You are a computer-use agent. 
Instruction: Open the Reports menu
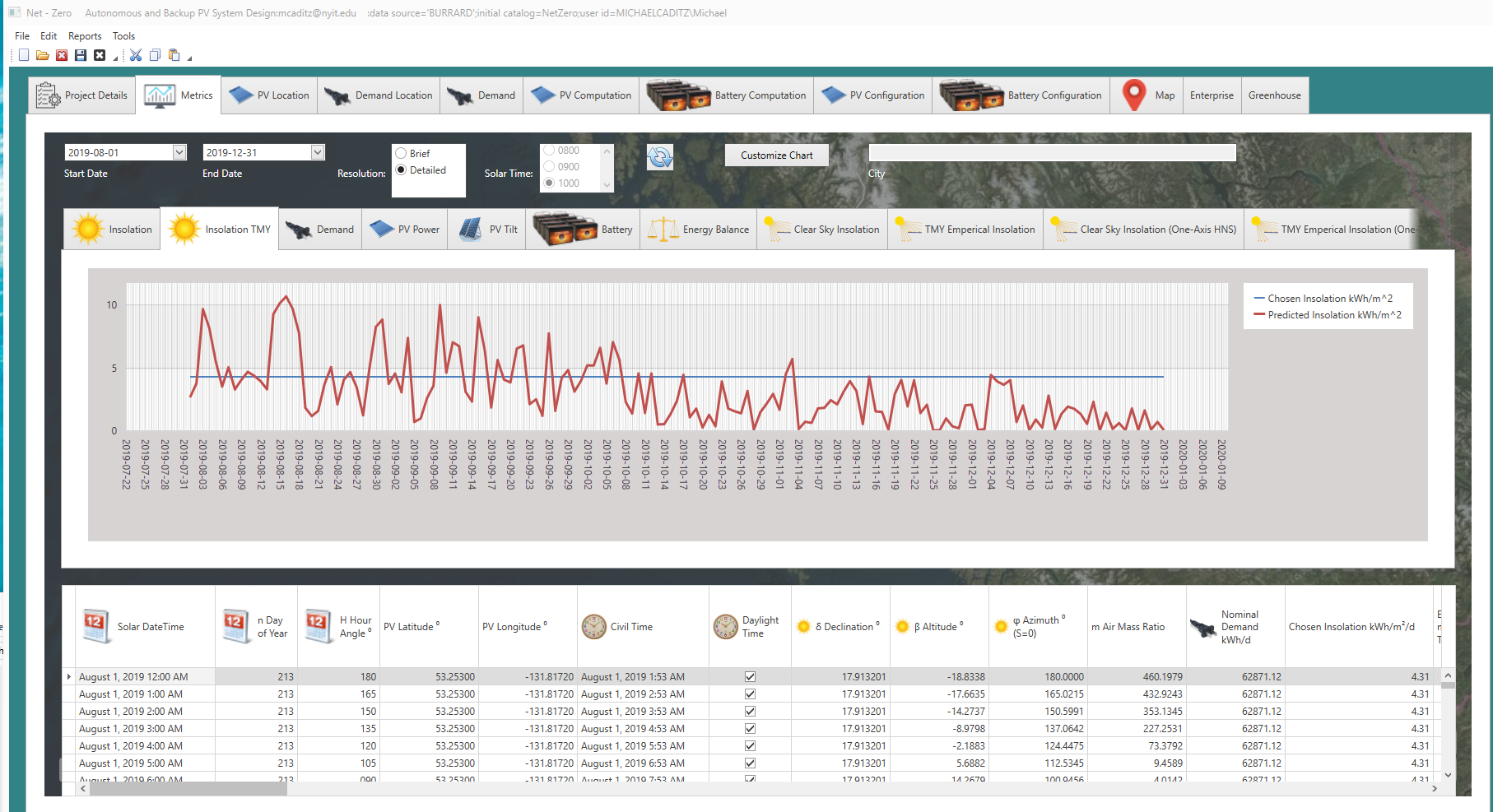pyautogui.click(x=85, y=36)
